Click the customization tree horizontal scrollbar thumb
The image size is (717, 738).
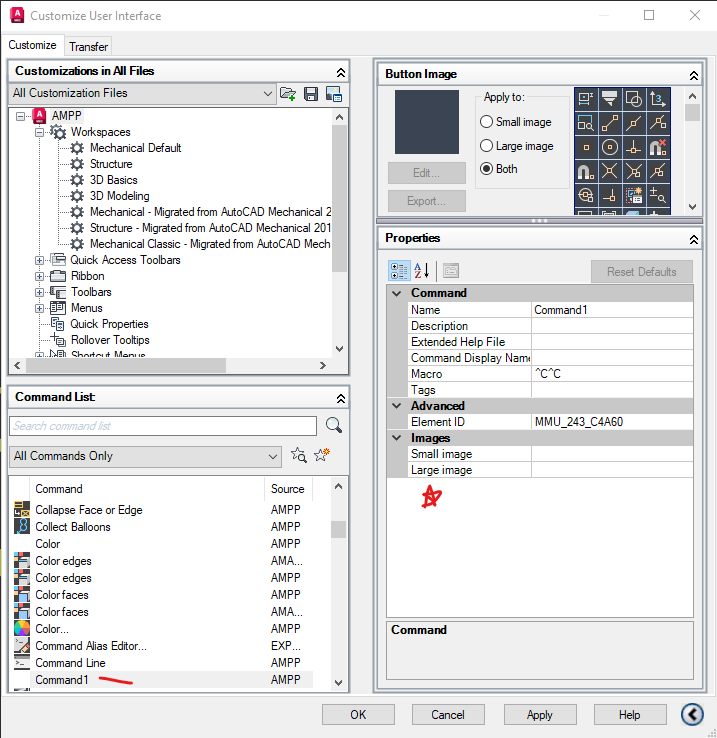[x=126, y=365]
